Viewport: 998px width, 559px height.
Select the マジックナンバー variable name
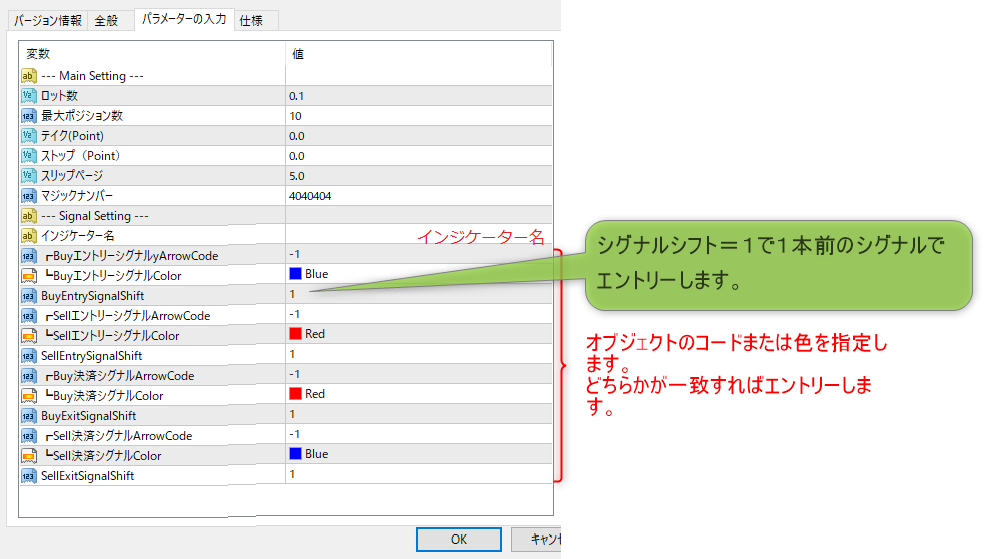coord(77,195)
